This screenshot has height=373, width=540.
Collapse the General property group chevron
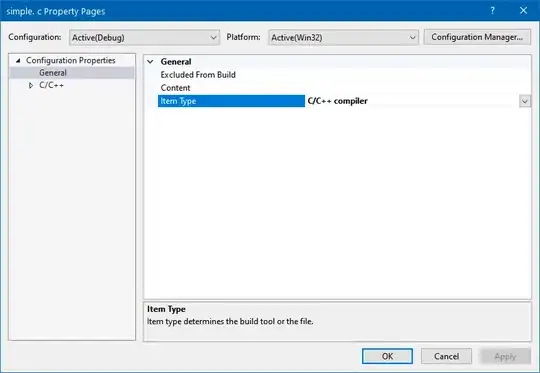click(x=150, y=62)
